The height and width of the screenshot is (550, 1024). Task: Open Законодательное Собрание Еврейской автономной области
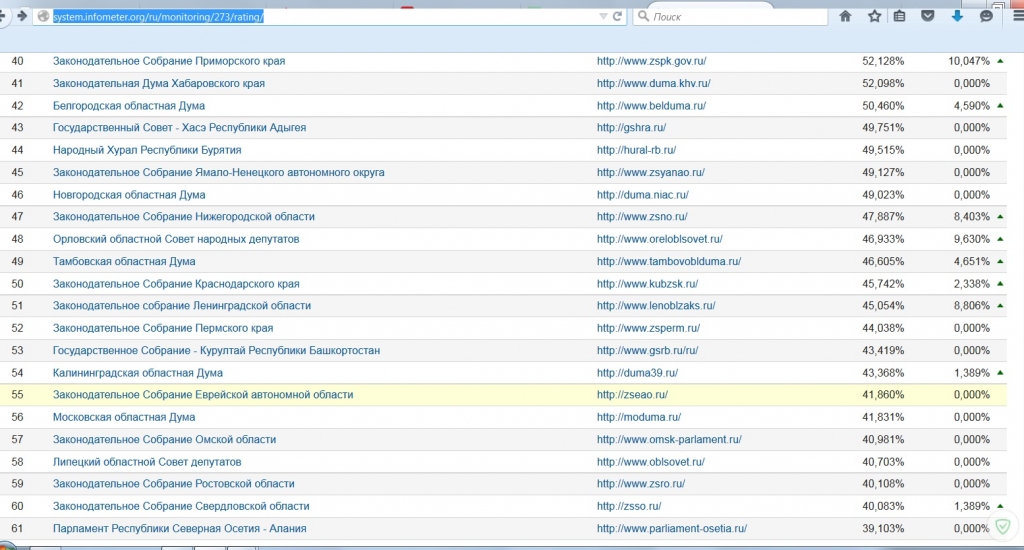pos(203,395)
